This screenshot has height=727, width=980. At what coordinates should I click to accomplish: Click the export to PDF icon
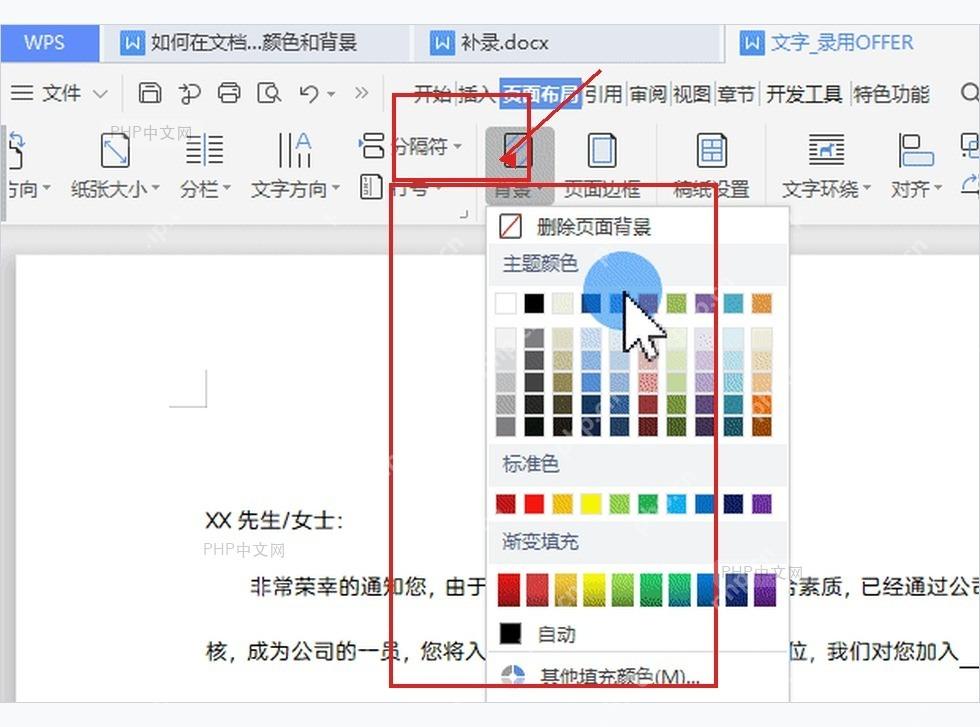pyautogui.click(x=189, y=93)
